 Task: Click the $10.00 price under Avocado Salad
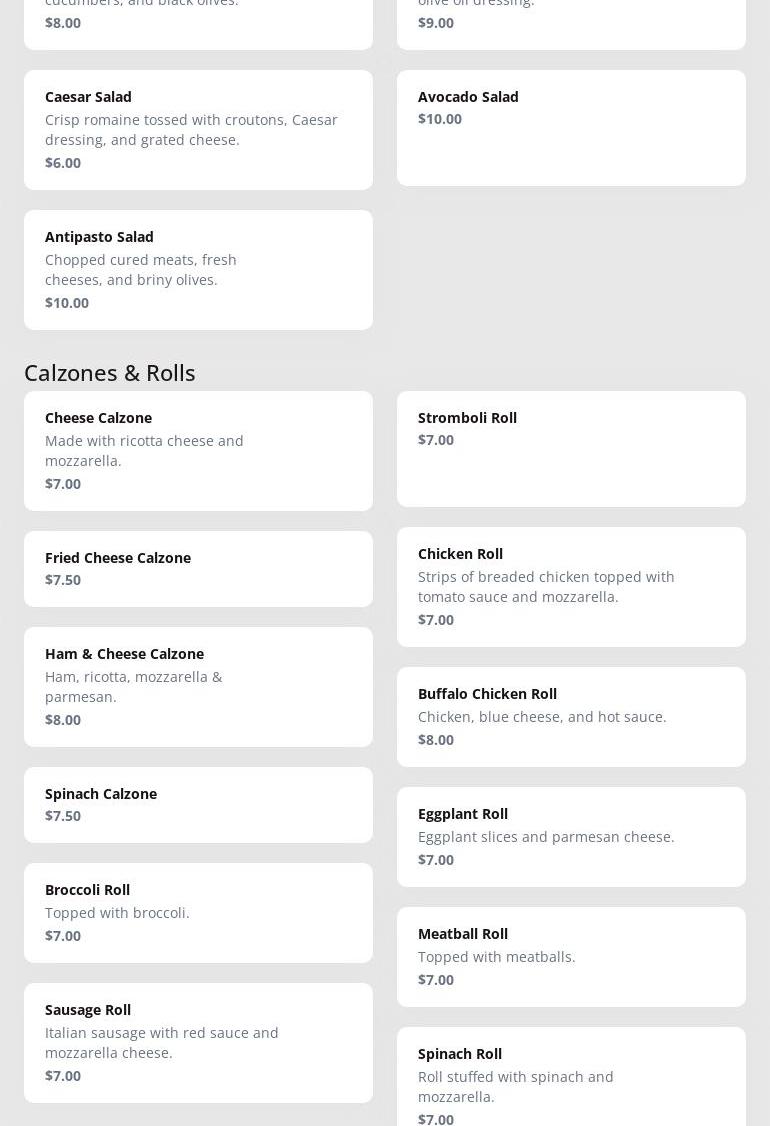click(x=440, y=119)
